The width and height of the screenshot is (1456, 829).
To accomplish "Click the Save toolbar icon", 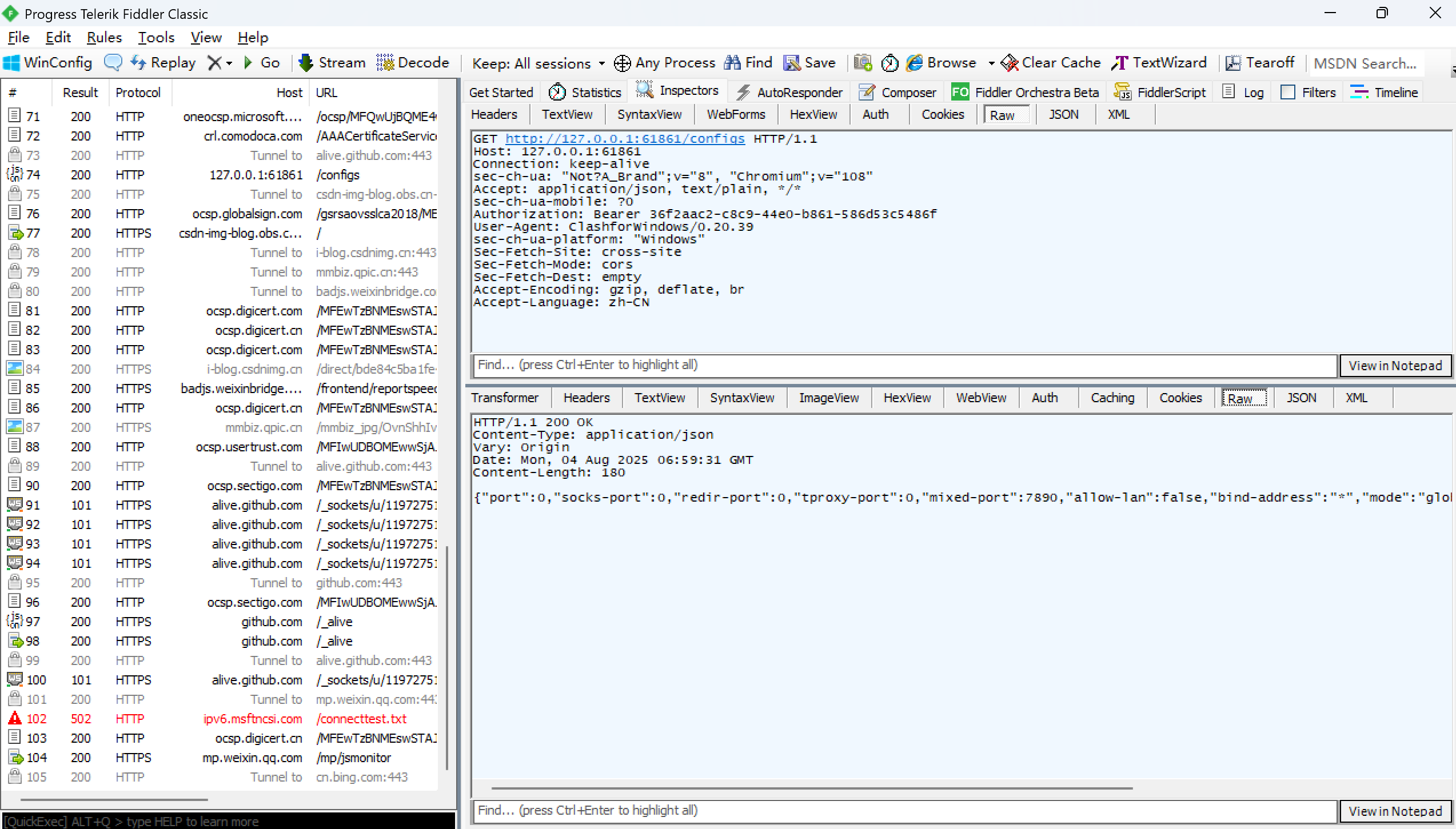I will pos(792,63).
